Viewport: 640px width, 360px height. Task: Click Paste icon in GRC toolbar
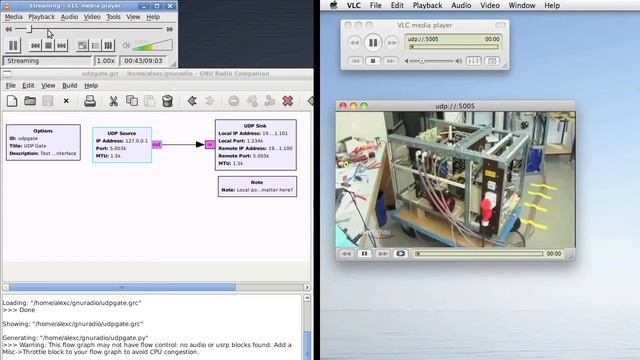[x=149, y=101]
